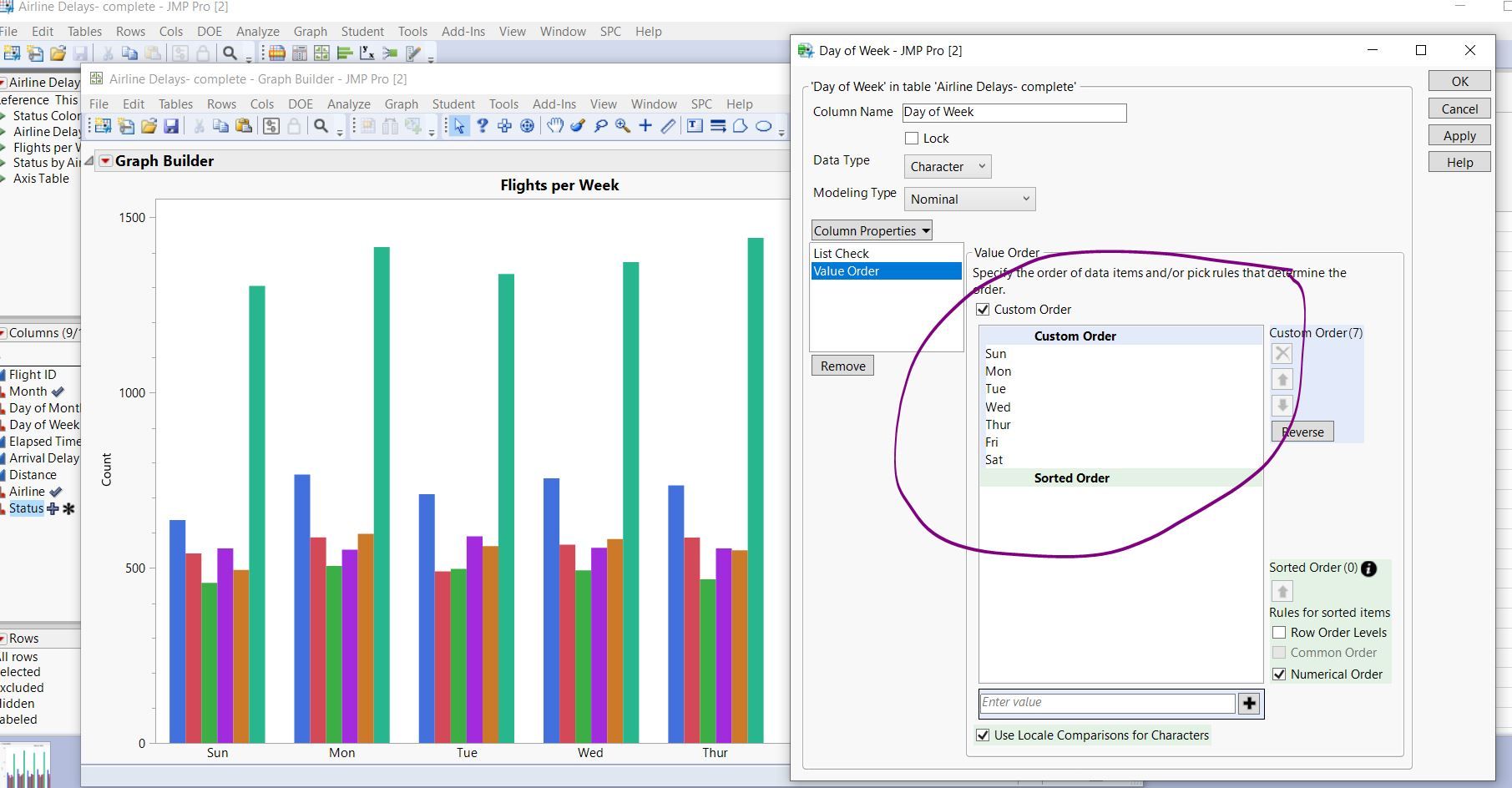Pick the Lasso selection tool

(x=600, y=126)
